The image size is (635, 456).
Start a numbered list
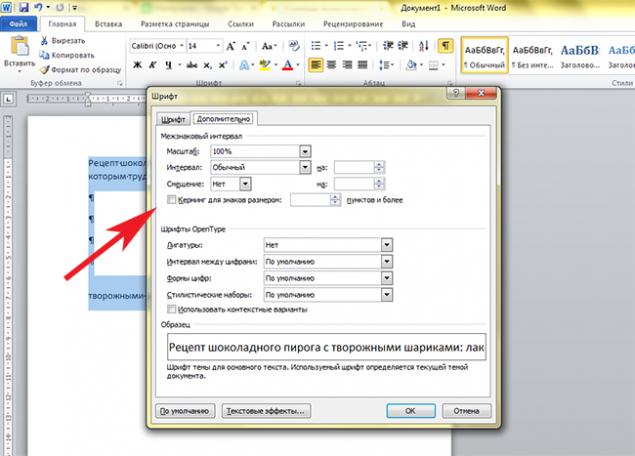(341, 46)
